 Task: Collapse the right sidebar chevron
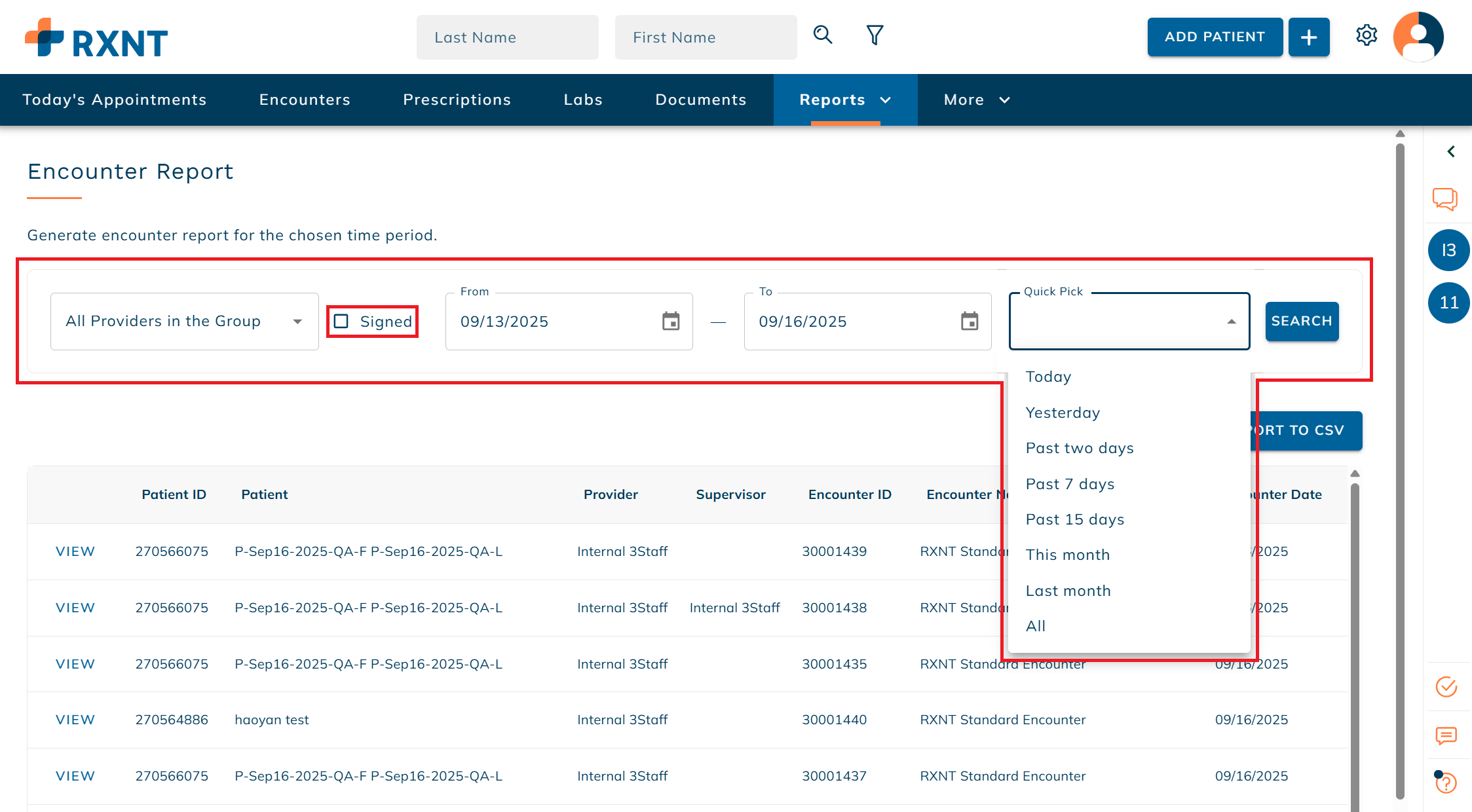tap(1451, 152)
